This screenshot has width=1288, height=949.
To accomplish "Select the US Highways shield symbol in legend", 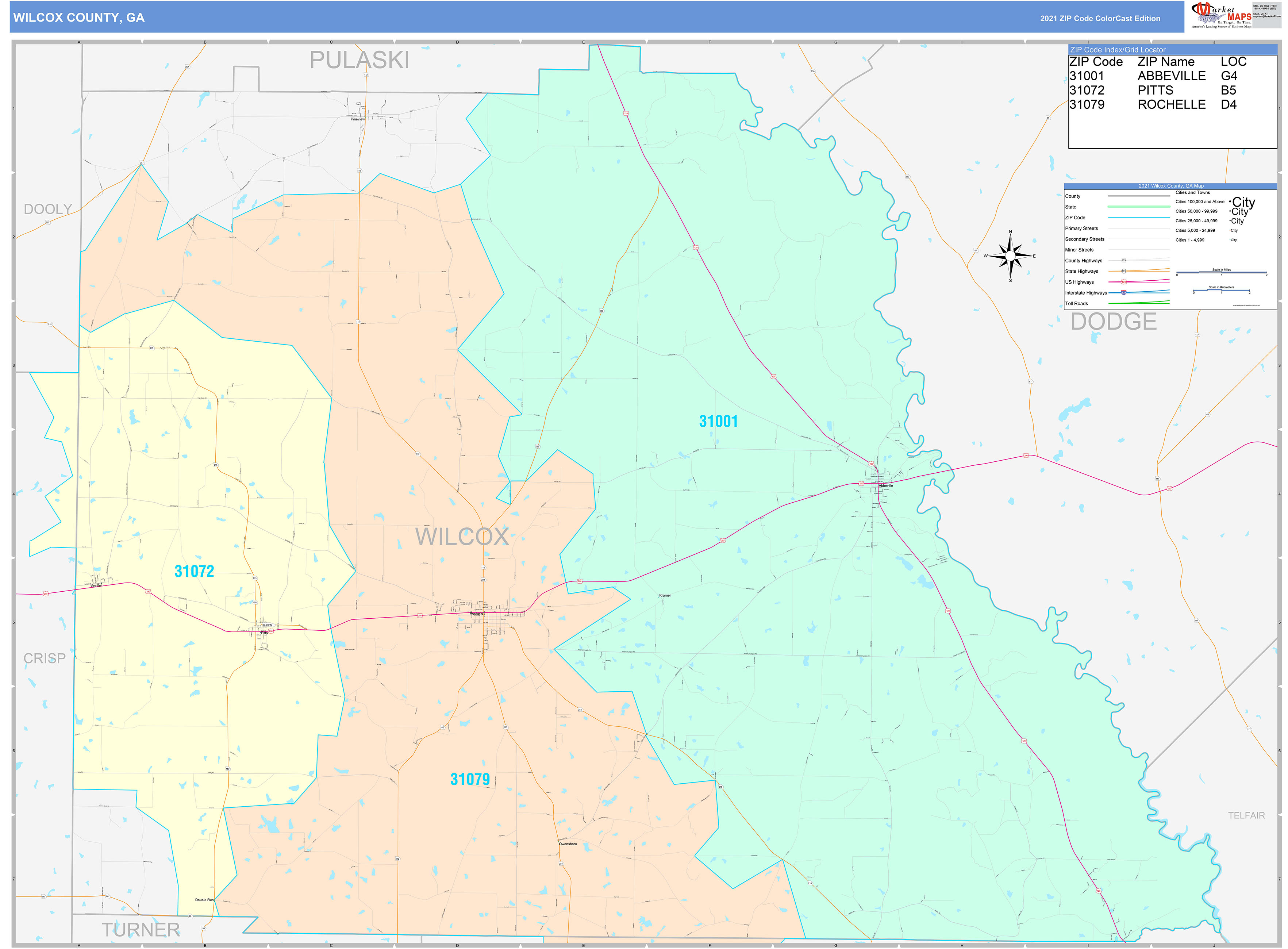I will 1124,282.
